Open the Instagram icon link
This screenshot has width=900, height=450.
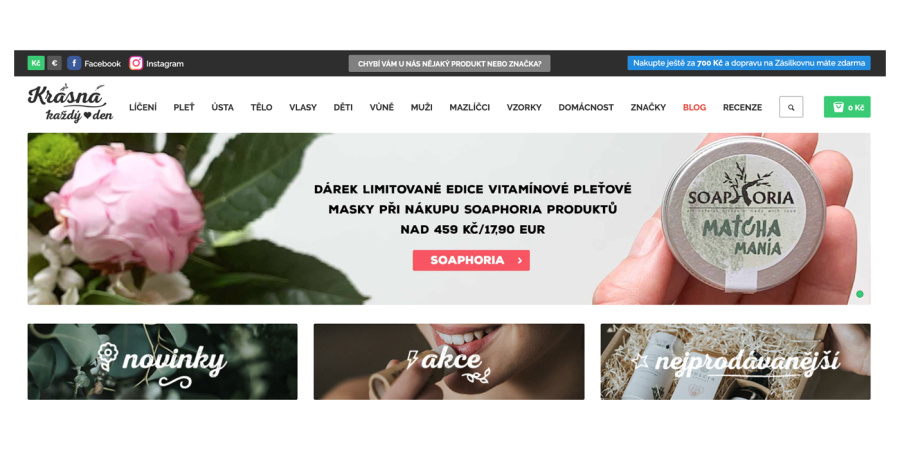point(136,63)
